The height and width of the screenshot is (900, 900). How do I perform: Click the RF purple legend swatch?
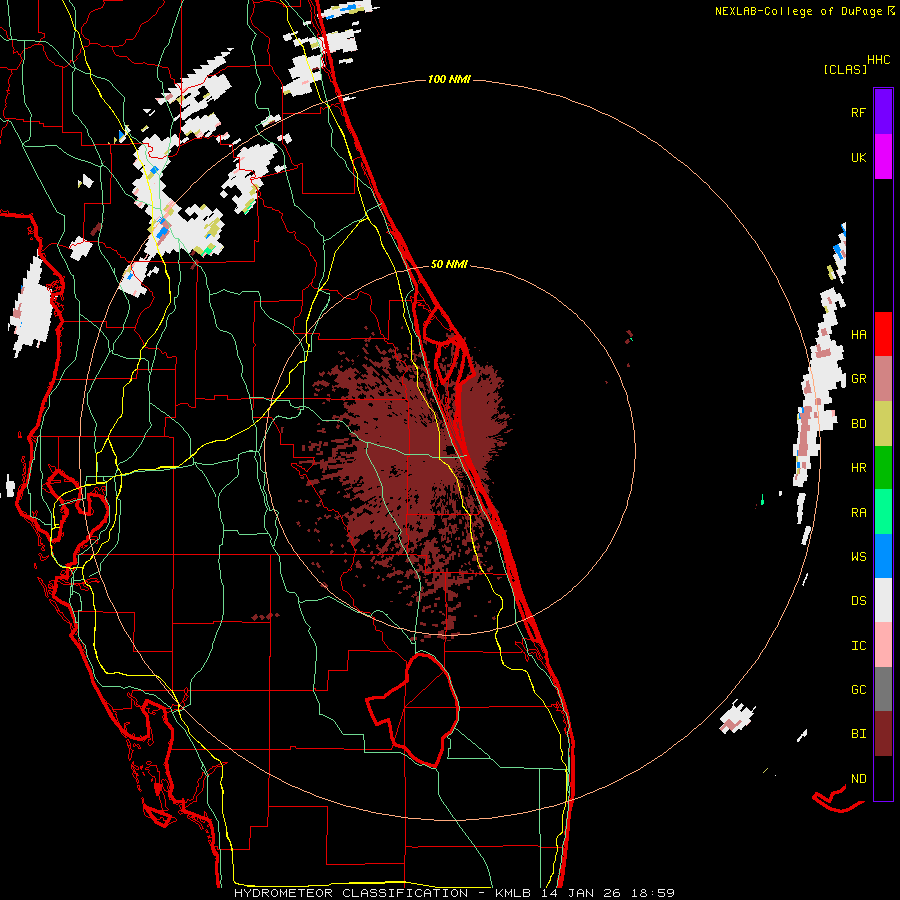(x=883, y=112)
